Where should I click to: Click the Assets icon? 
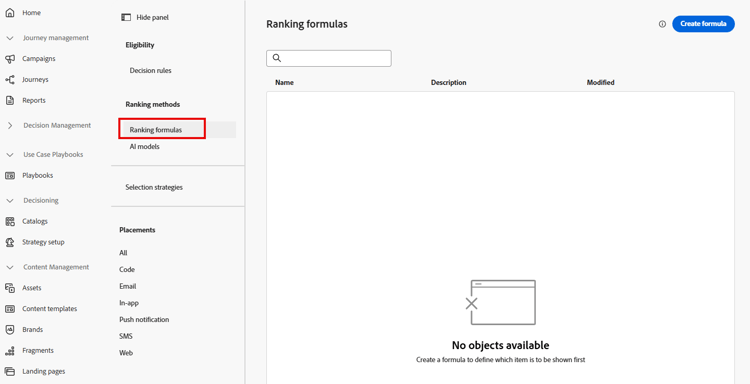(10, 288)
